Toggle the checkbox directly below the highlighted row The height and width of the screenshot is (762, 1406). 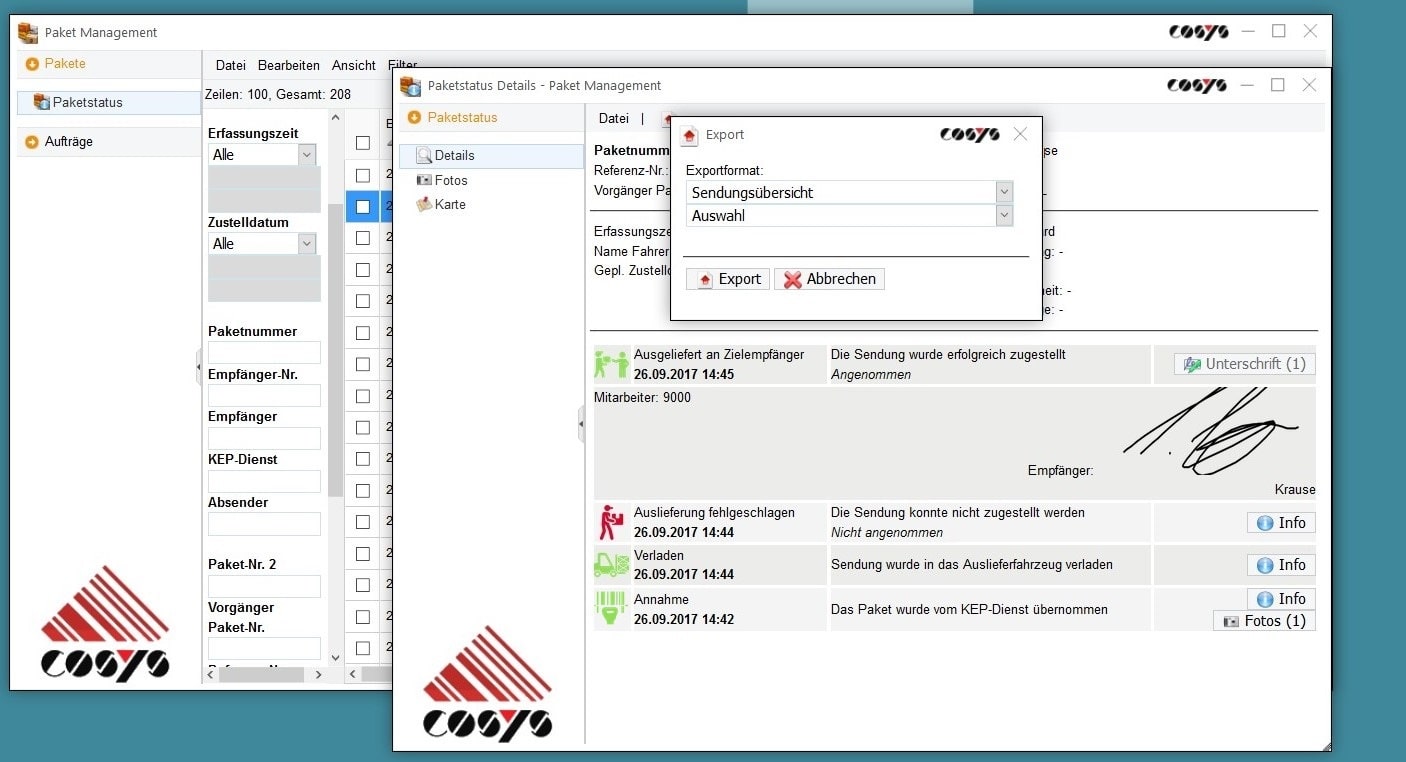pyautogui.click(x=363, y=238)
